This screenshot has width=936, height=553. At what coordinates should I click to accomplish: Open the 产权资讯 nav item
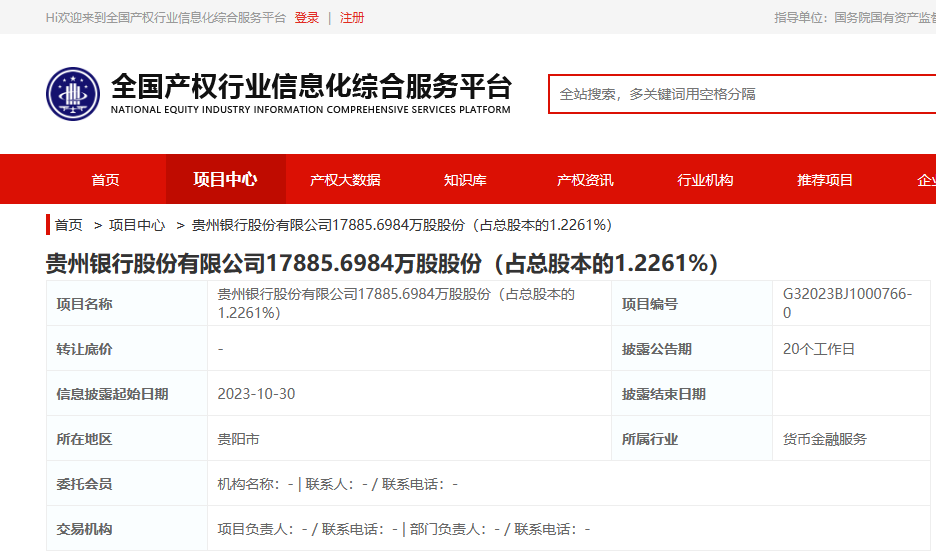coord(585,180)
